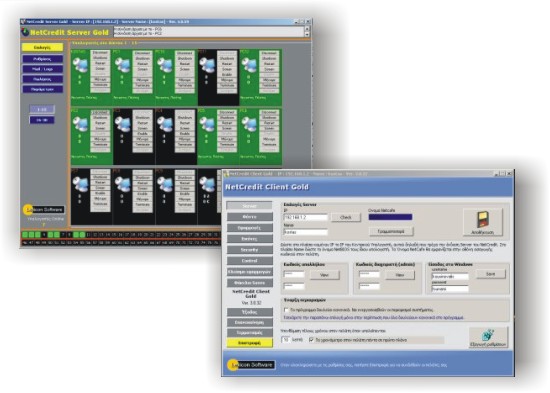Click Lexicon Software logo in server sidebar

[x=44, y=210]
